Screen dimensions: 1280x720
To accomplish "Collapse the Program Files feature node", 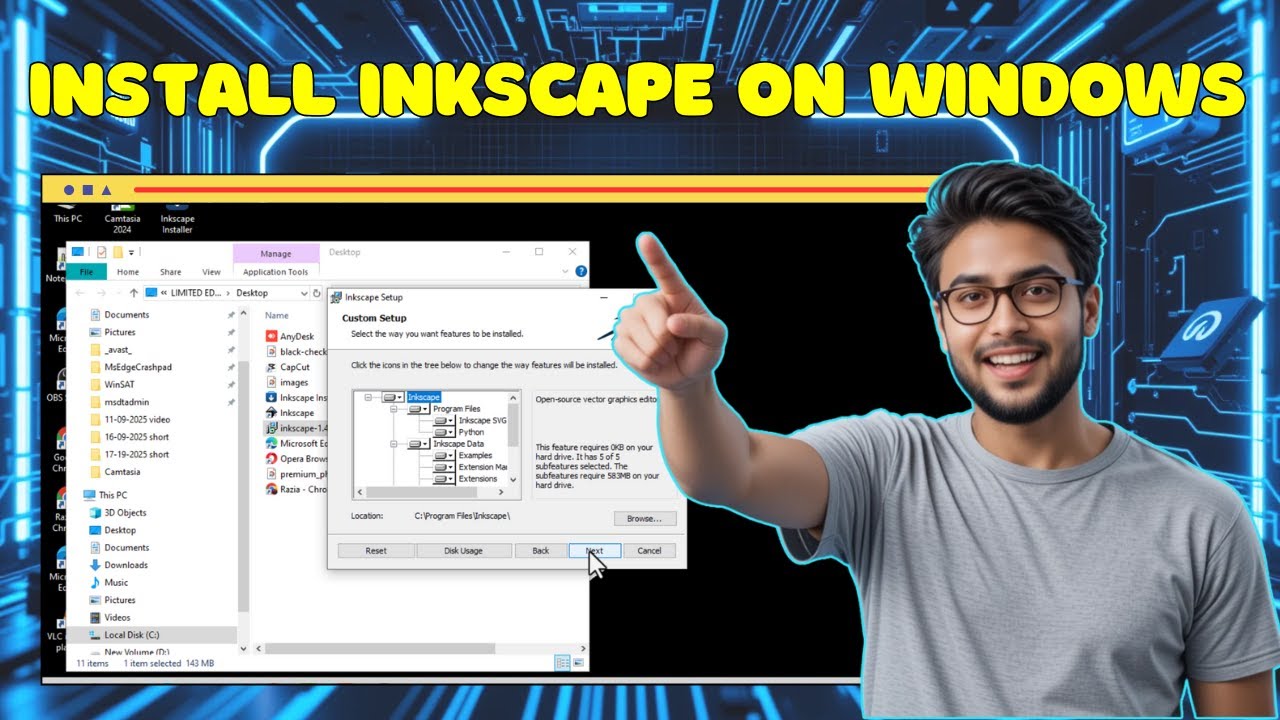I will click(394, 409).
